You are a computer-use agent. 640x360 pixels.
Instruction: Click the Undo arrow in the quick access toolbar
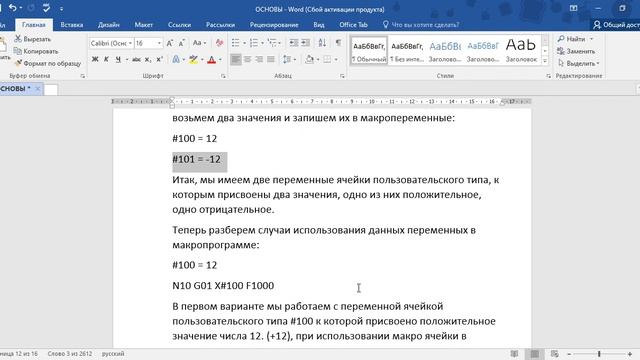[x=13, y=8]
